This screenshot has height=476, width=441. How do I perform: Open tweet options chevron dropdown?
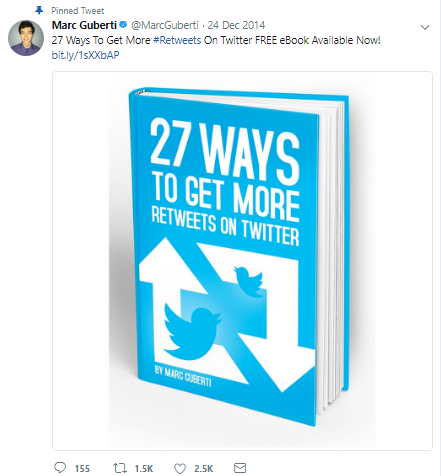(425, 27)
